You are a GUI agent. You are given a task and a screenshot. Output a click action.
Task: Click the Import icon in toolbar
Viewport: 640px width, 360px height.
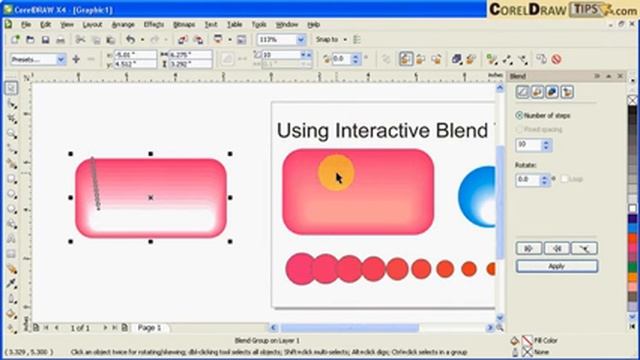point(182,40)
